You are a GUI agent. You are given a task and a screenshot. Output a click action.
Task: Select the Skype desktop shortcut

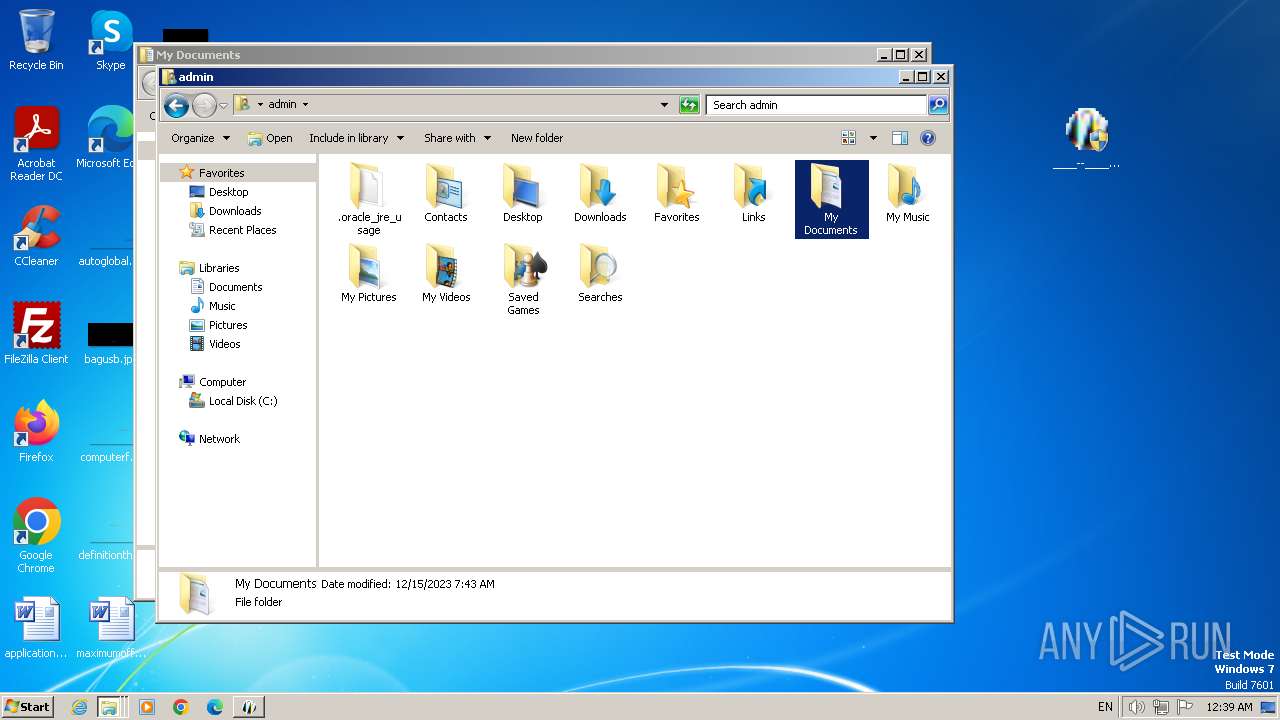pos(110,40)
